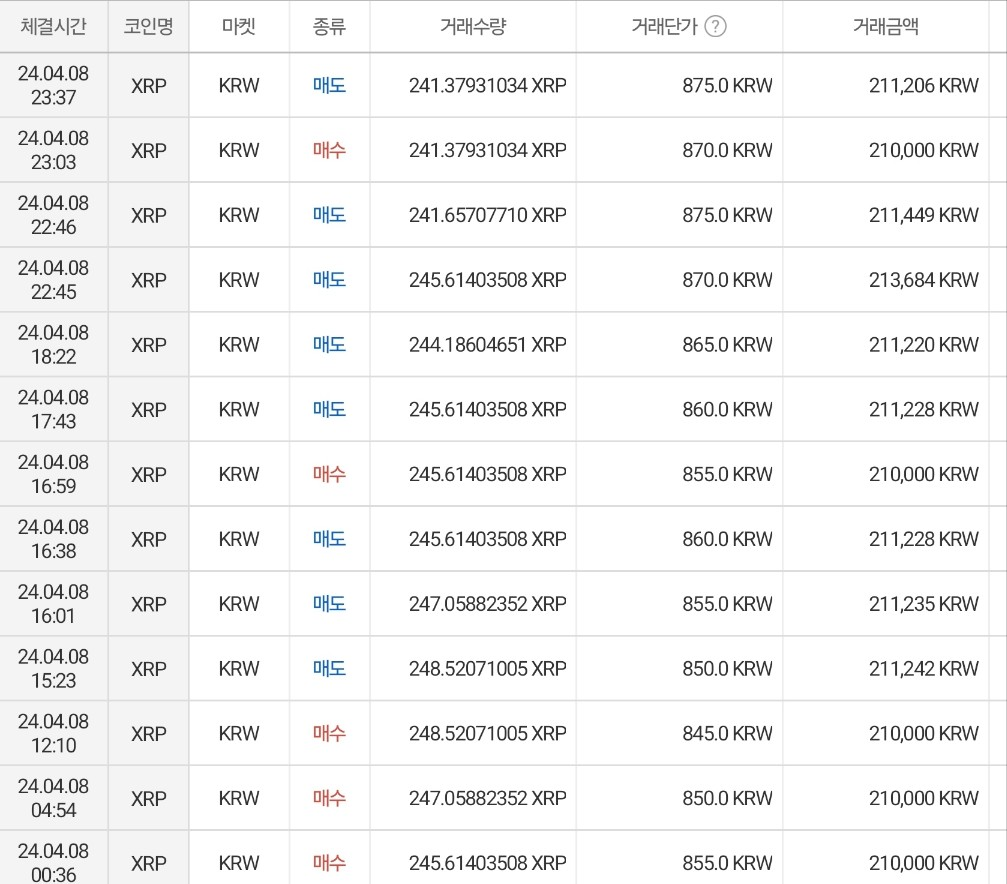Viewport: 1007px width, 884px height.
Task: Click 211,228 KRW in the 16:38 row
Action: pos(924,539)
